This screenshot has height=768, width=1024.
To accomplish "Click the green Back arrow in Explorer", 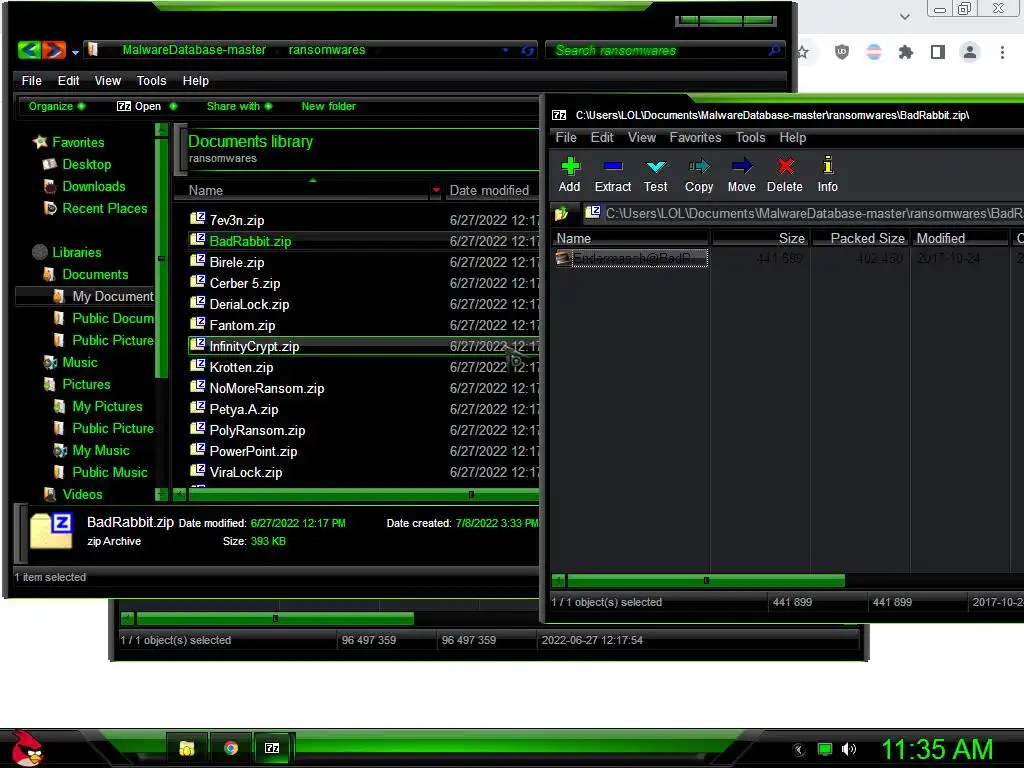I will pos(29,50).
